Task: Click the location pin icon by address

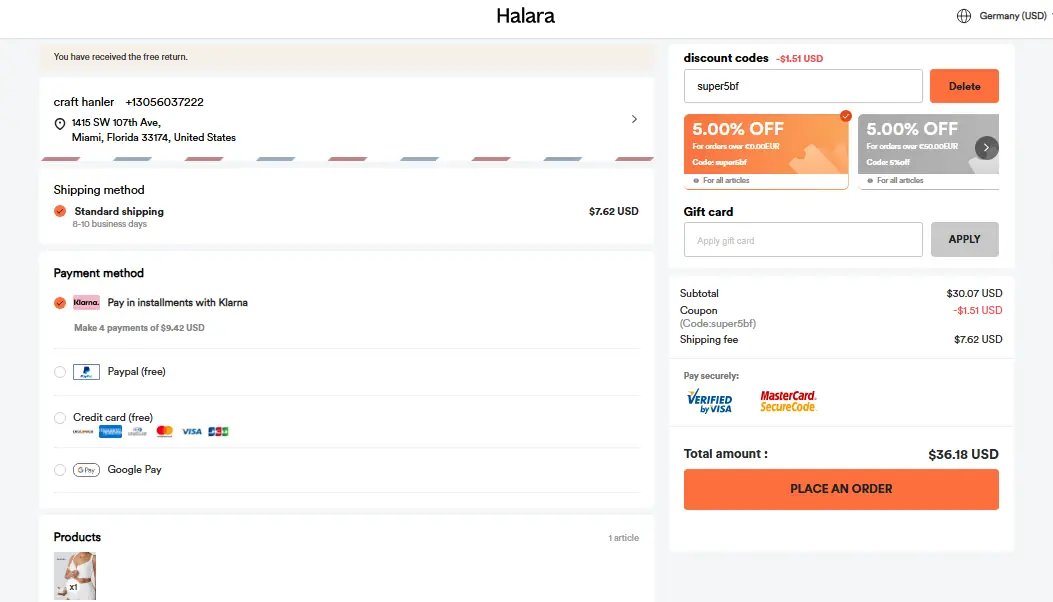Action: point(60,124)
